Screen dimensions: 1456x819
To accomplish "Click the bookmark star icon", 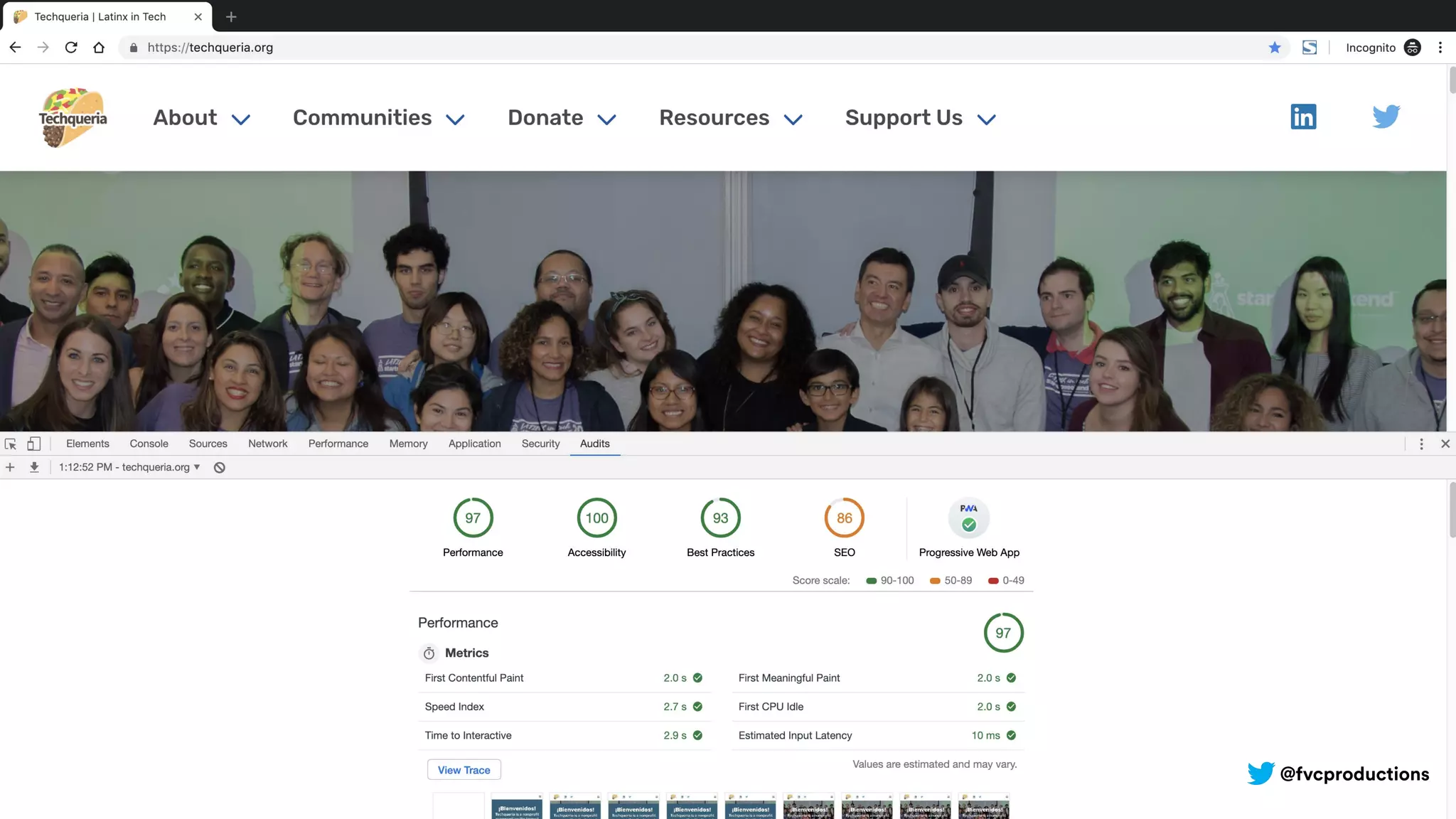I will [x=1275, y=48].
